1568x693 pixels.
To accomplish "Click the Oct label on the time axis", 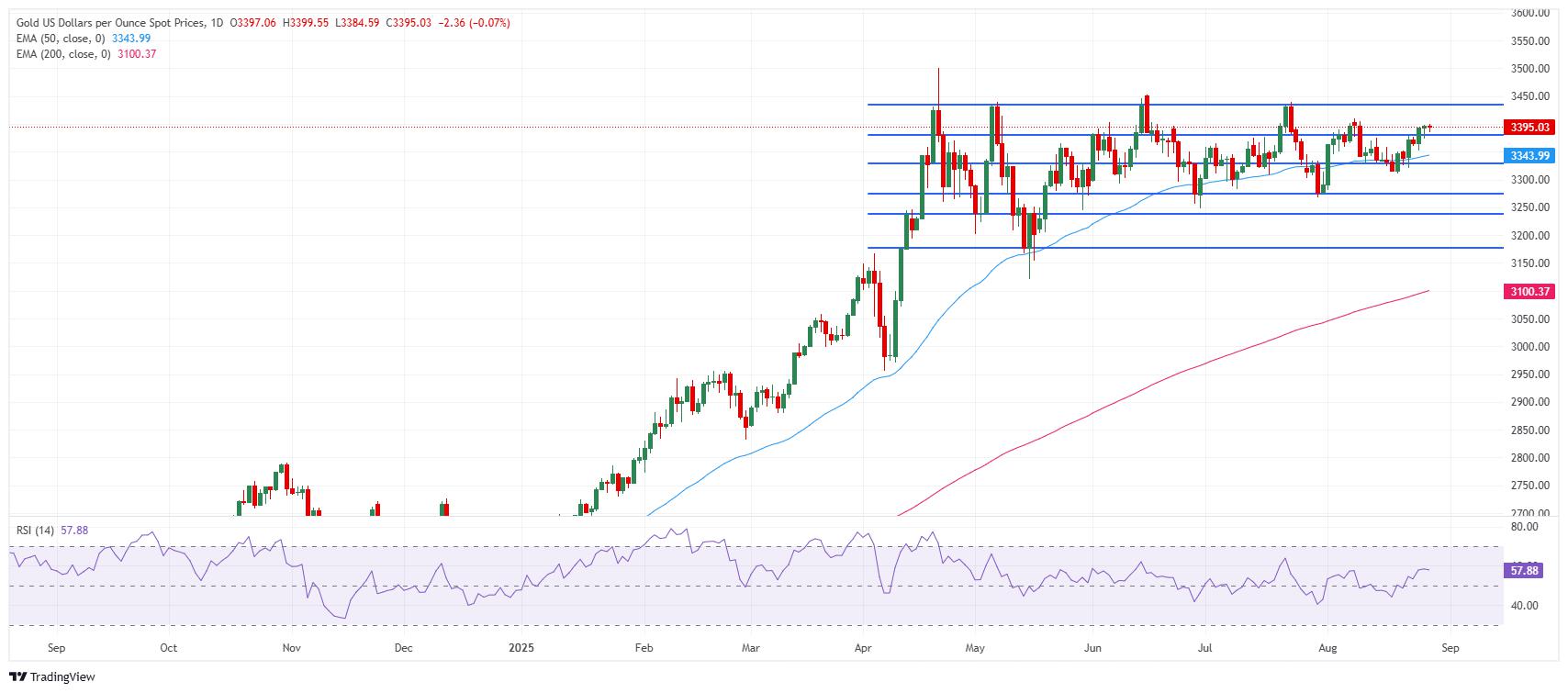I will coord(168,648).
